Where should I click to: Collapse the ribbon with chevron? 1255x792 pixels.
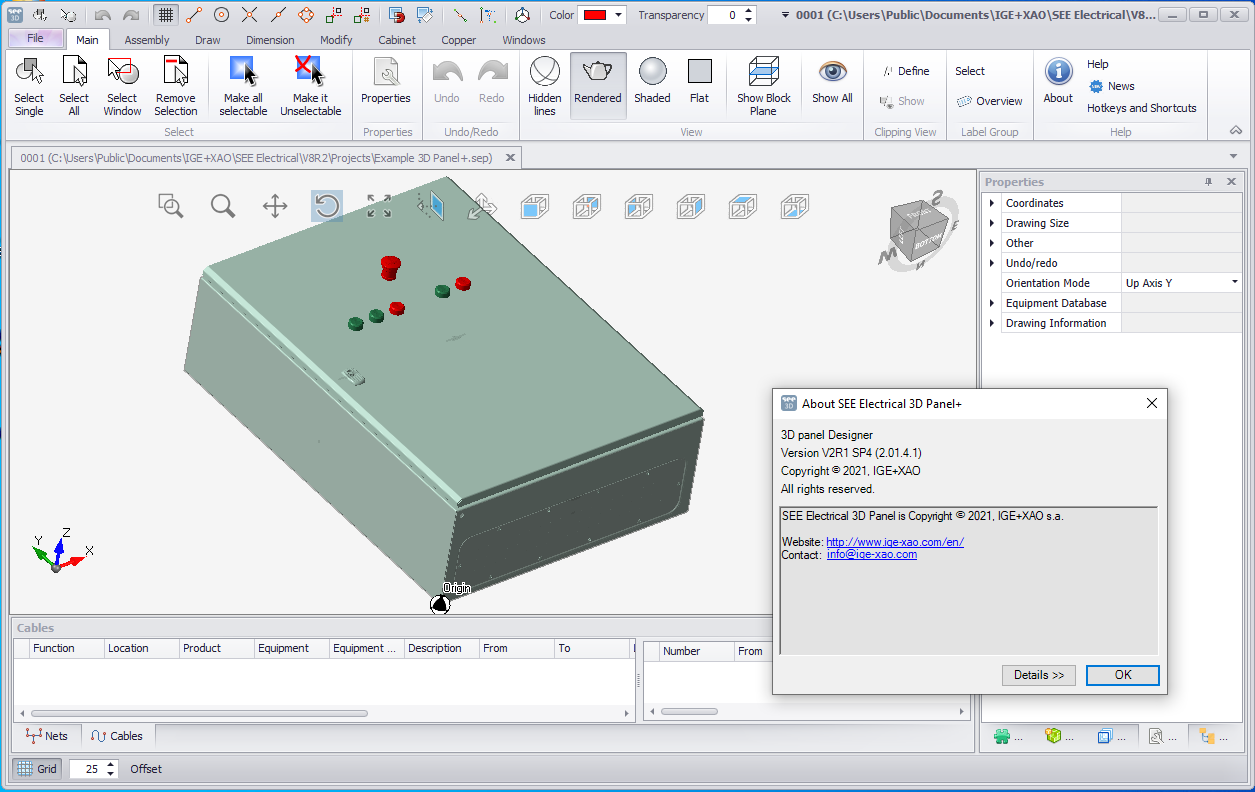click(x=1236, y=131)
